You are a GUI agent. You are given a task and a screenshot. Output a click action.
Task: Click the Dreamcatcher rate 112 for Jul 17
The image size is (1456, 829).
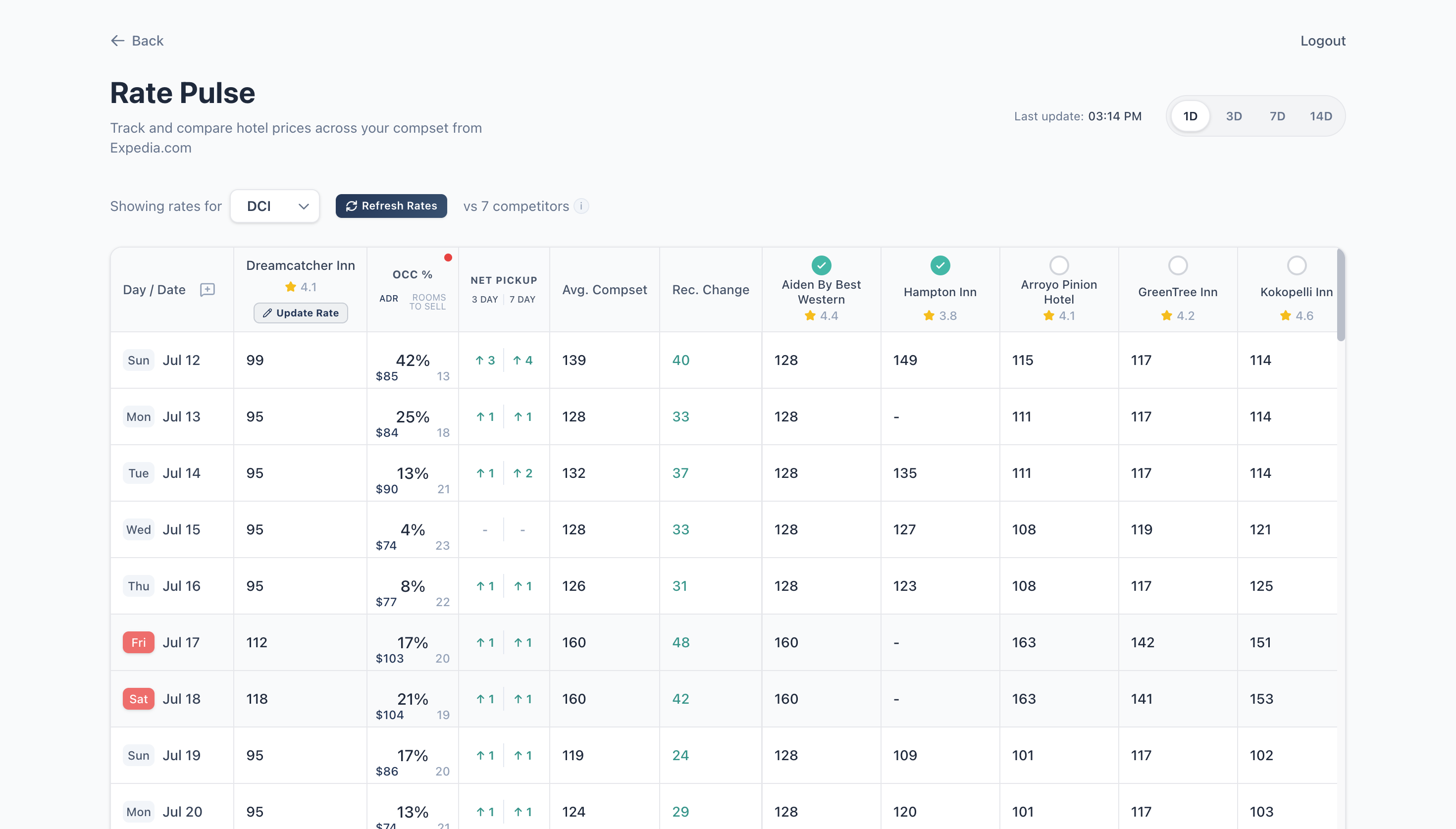257,643
